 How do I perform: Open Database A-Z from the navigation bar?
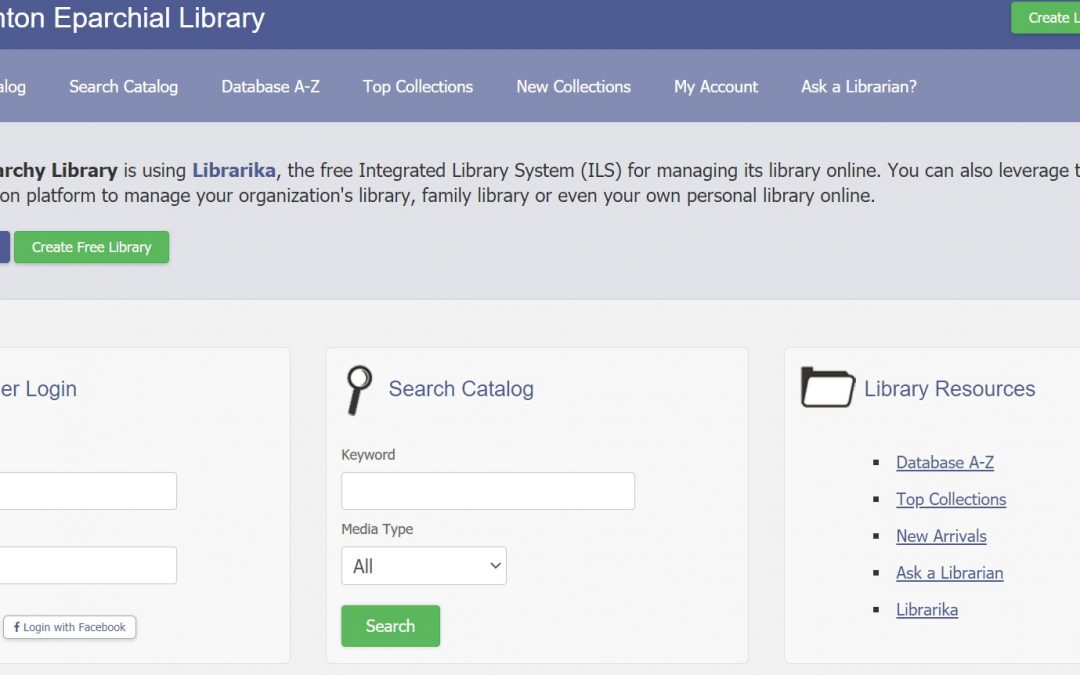[270, 86]
